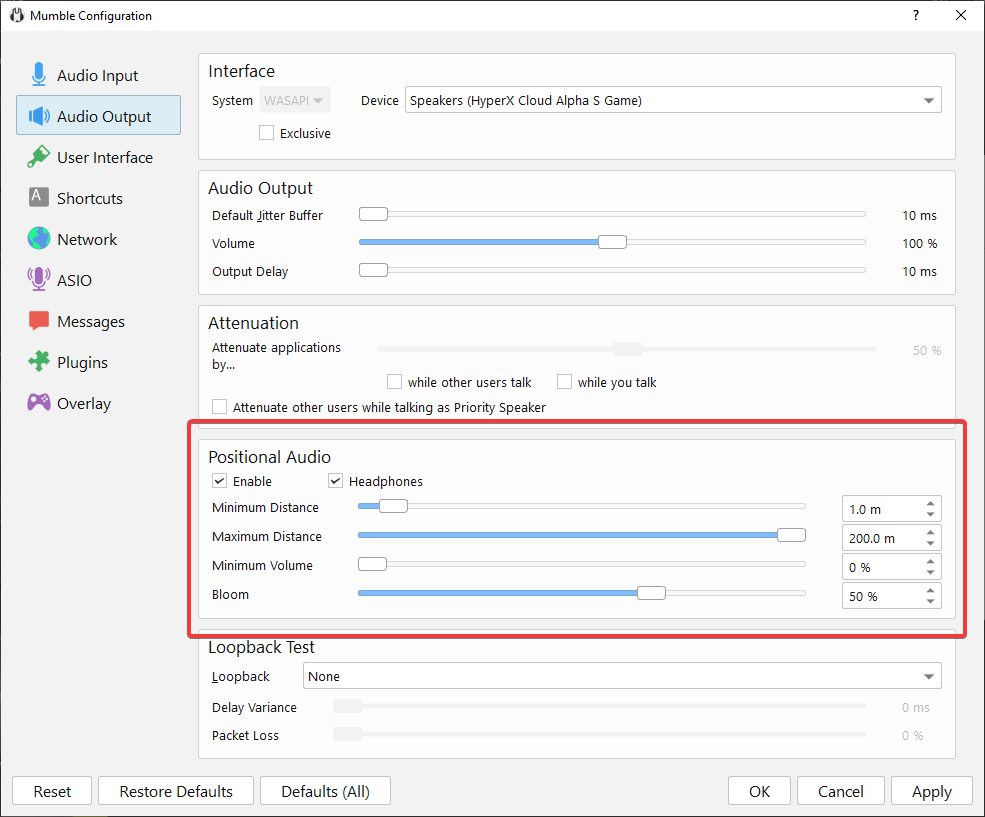Click the Audio Output speaker icon

tap(39, 116)
